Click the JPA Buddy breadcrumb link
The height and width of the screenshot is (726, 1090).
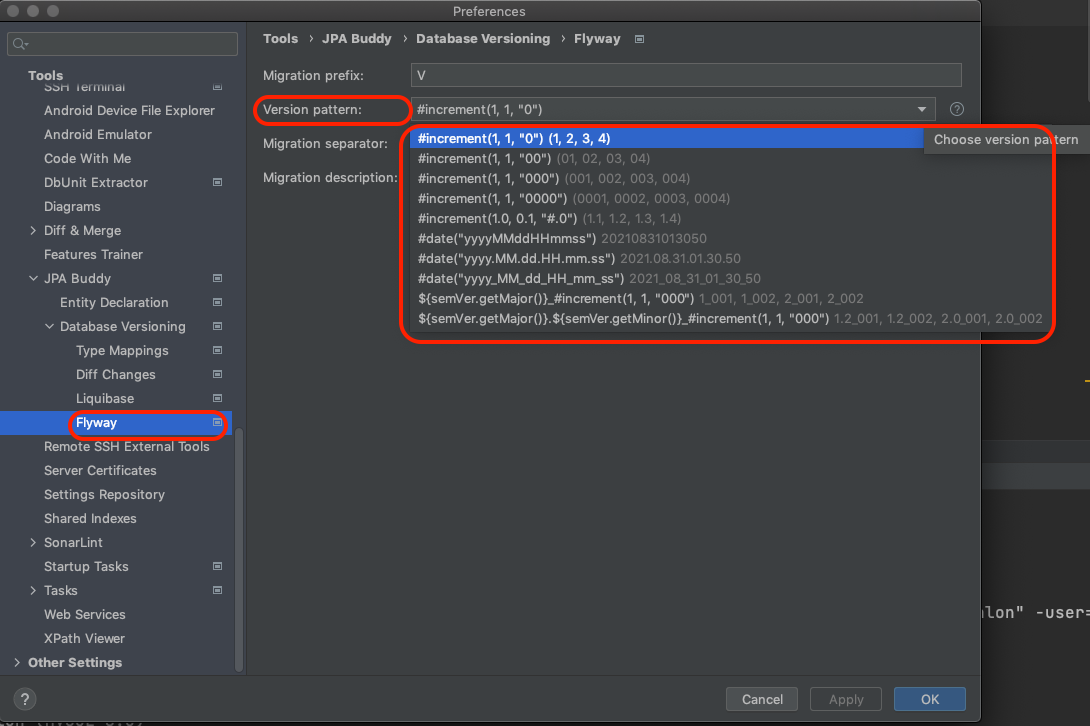pos(357,39)
